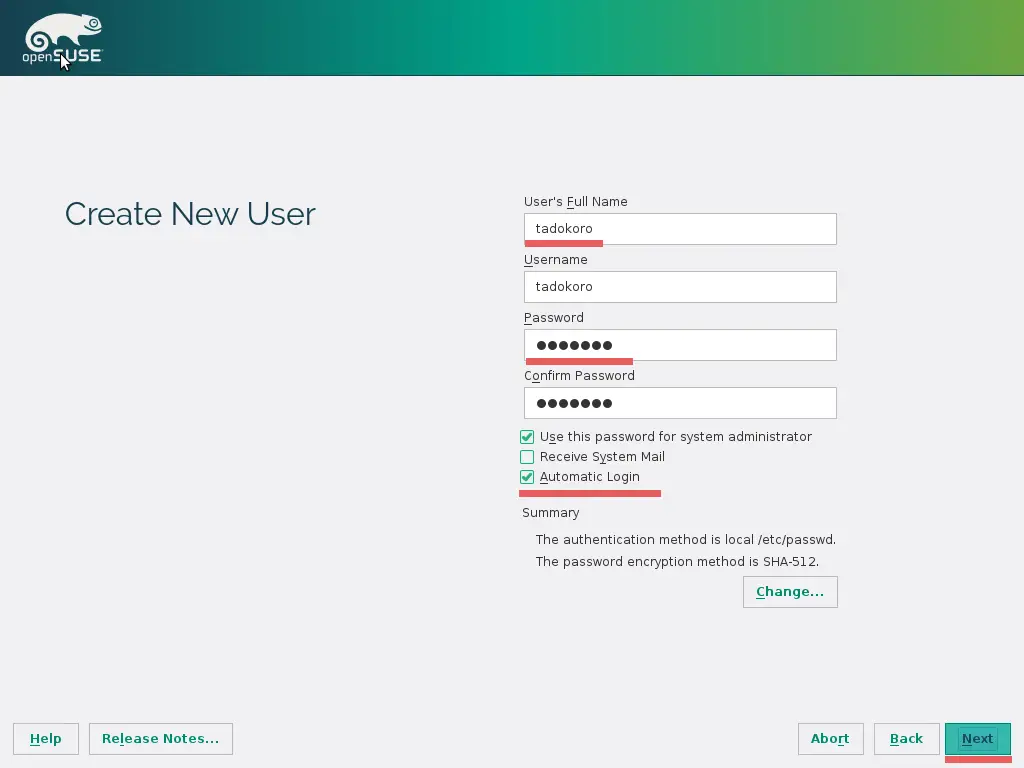Select the Password input field
This screenshot has width=1024, height=768.
pyautogui.click(x=680, y=345)
